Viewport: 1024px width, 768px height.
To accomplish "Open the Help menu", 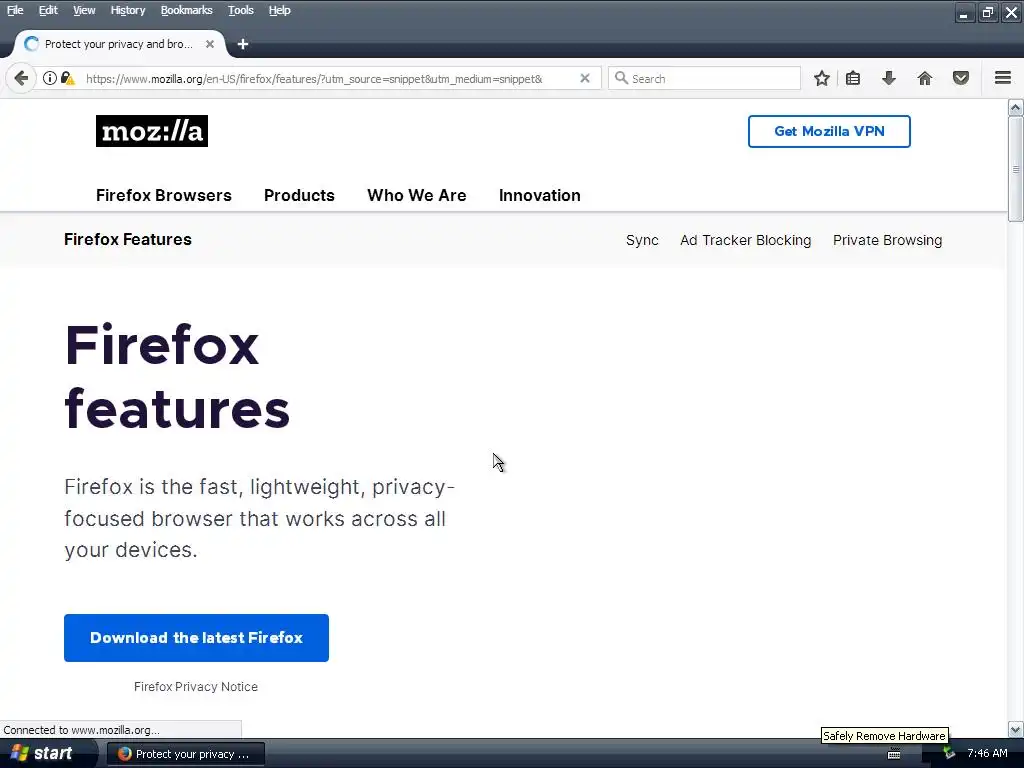I will 280,10.
